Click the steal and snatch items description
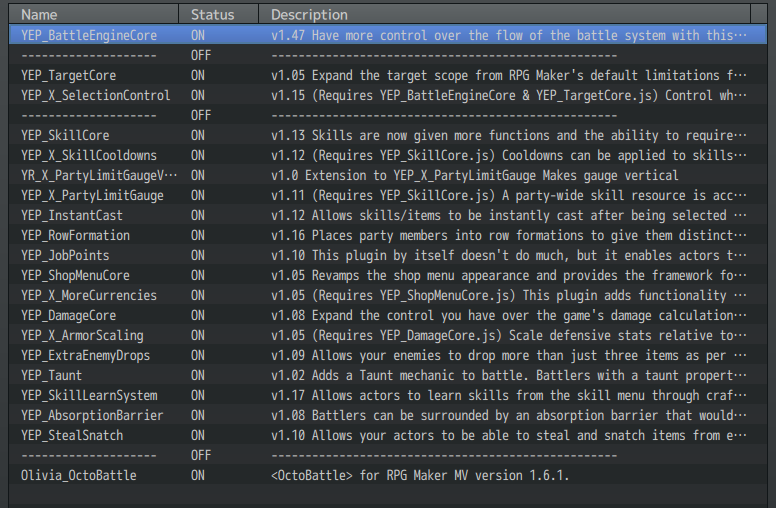 (509, 435)
